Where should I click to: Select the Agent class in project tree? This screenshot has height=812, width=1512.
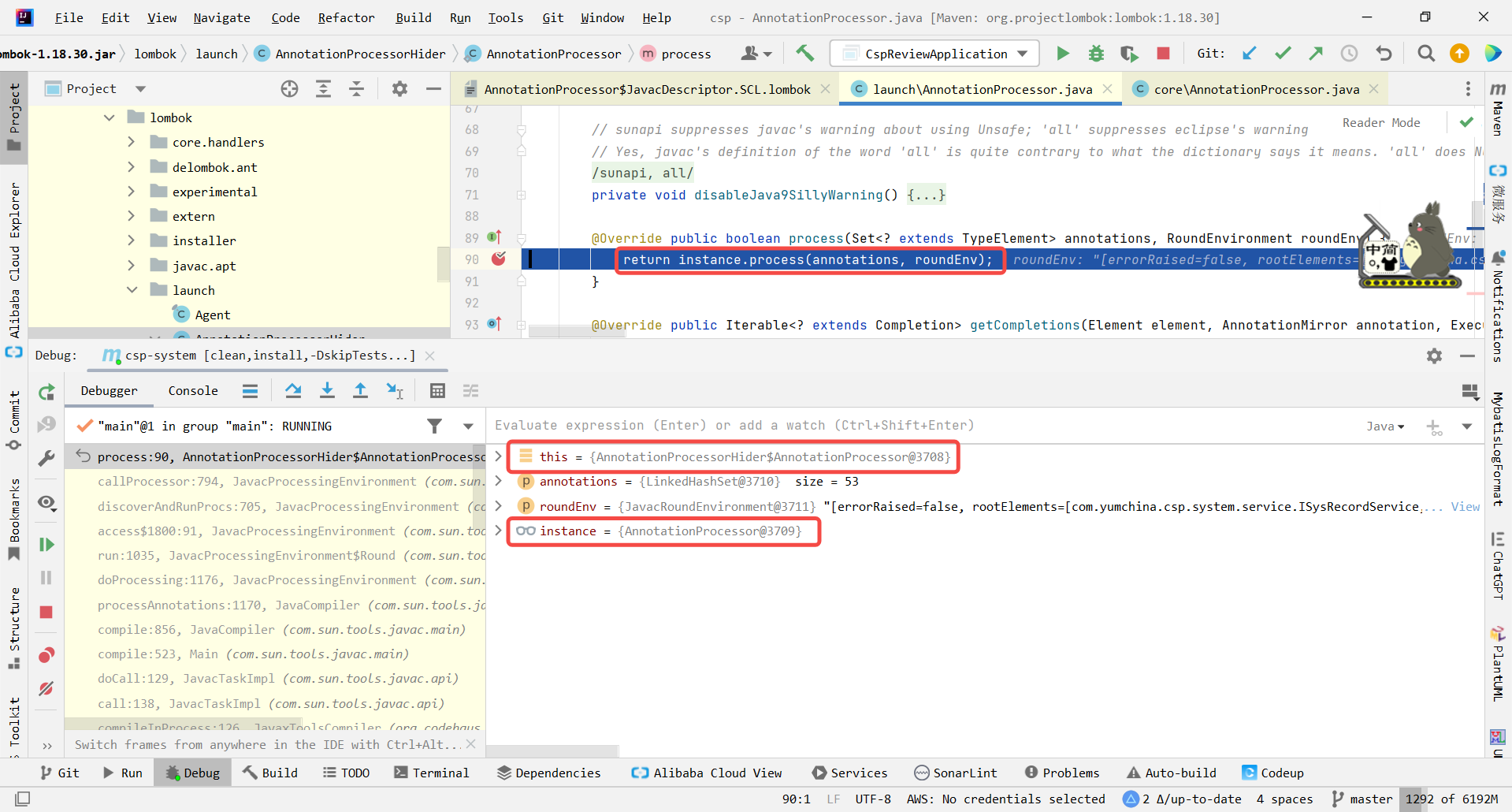pos(212,315)
